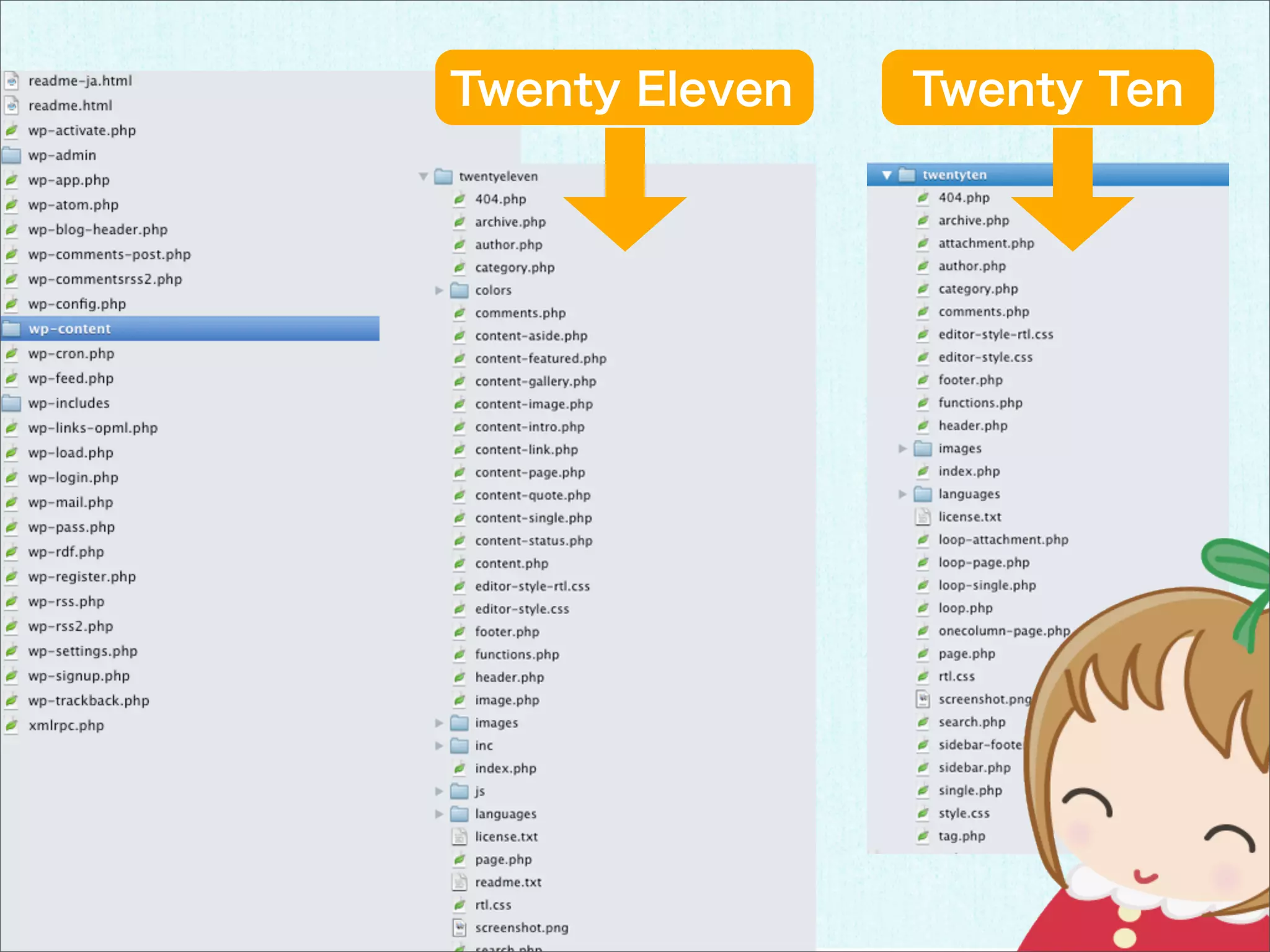The image size is (1270, 952).
Task: Select twentyten footer.php file
Action: (970, 380)
